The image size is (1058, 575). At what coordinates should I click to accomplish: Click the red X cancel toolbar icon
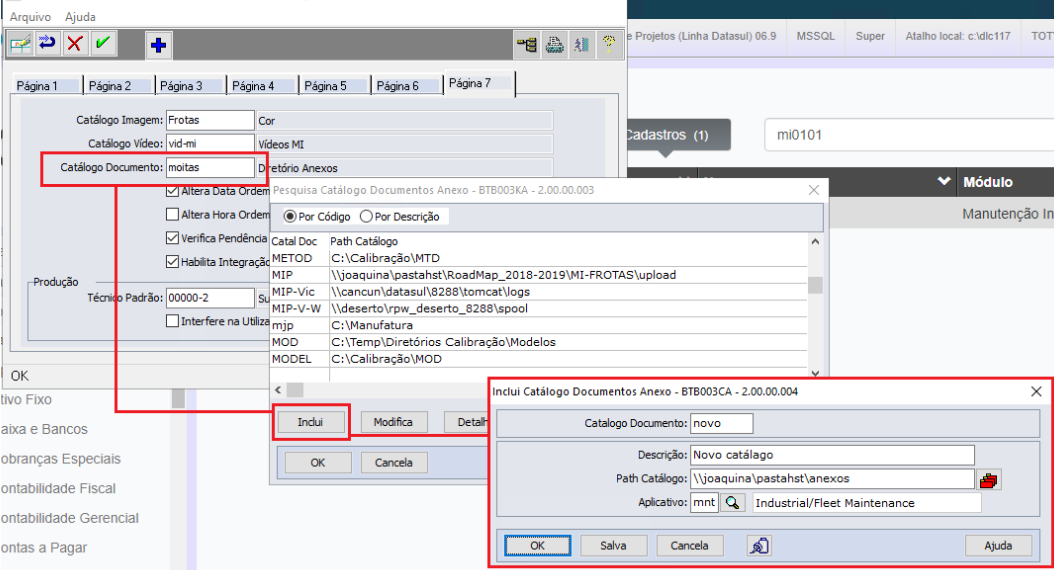pos(75,45)
